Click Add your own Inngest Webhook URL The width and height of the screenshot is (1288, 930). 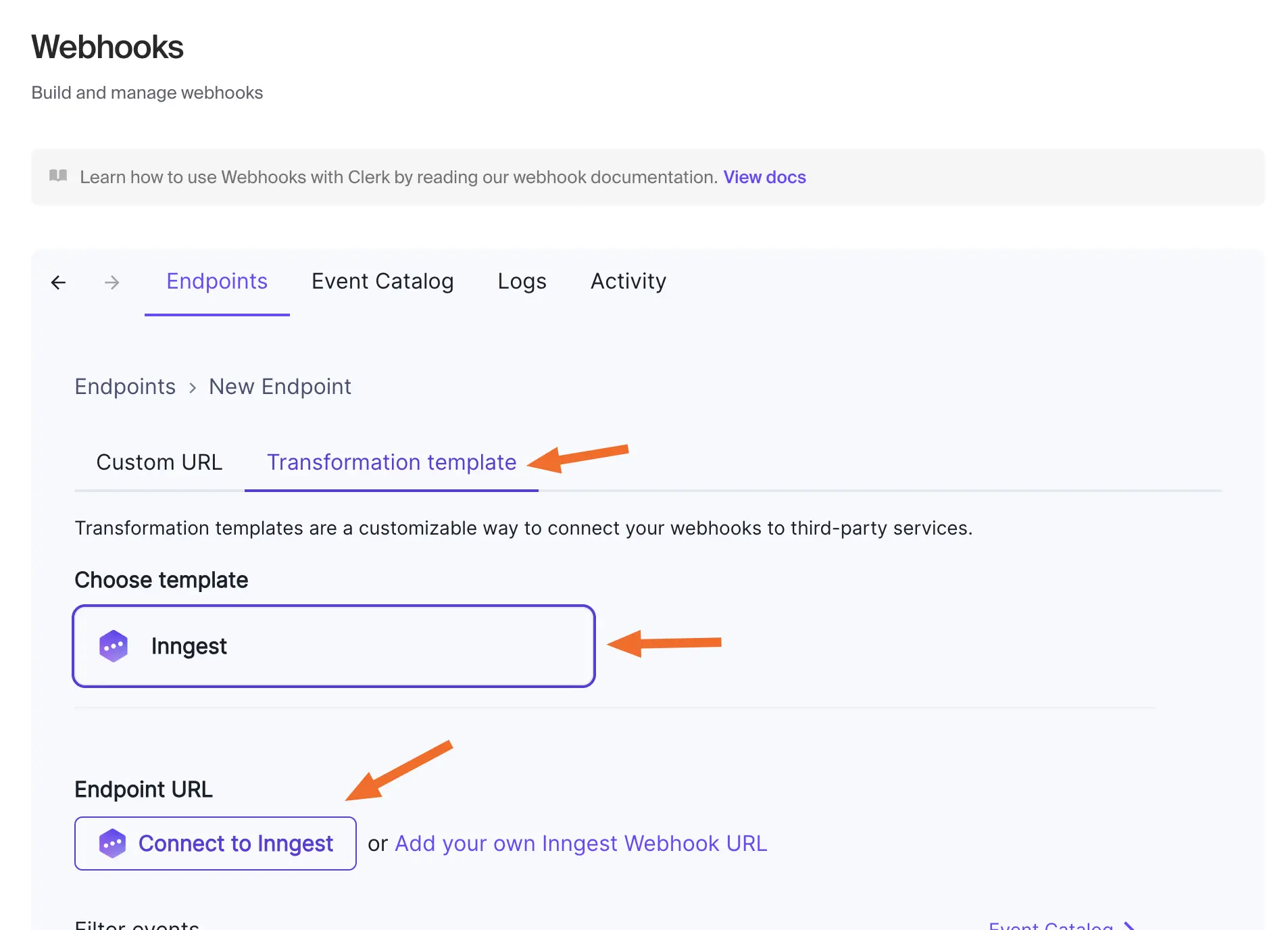[580, 843]
